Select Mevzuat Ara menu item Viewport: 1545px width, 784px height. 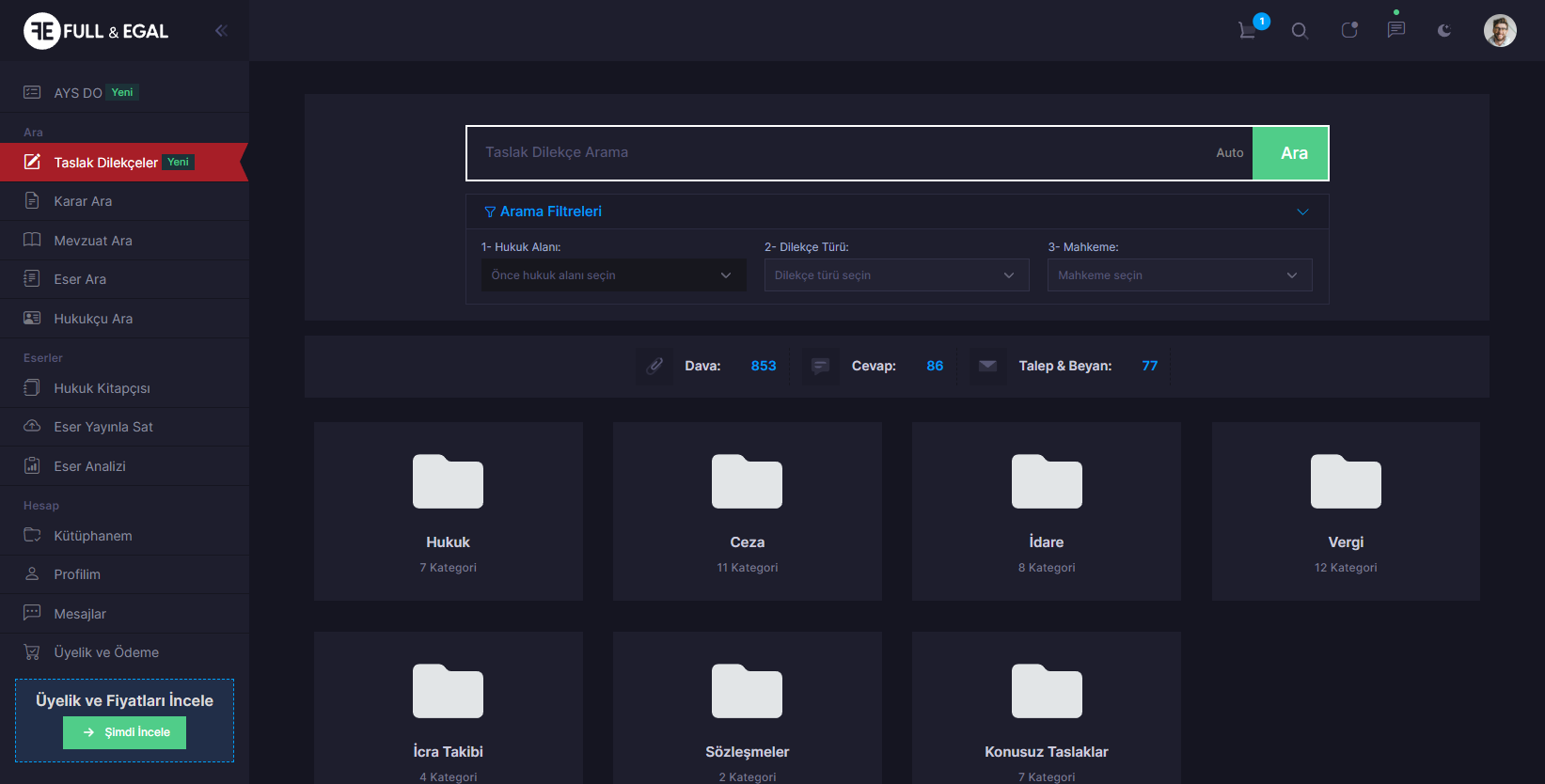coord(93,241)
